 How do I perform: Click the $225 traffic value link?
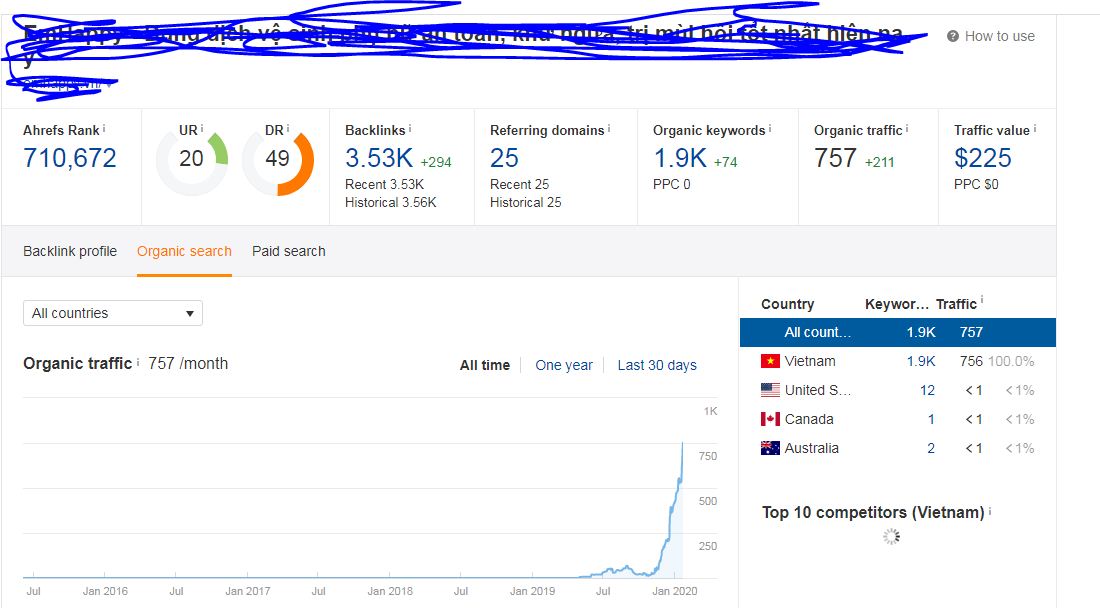pos(983,158)
